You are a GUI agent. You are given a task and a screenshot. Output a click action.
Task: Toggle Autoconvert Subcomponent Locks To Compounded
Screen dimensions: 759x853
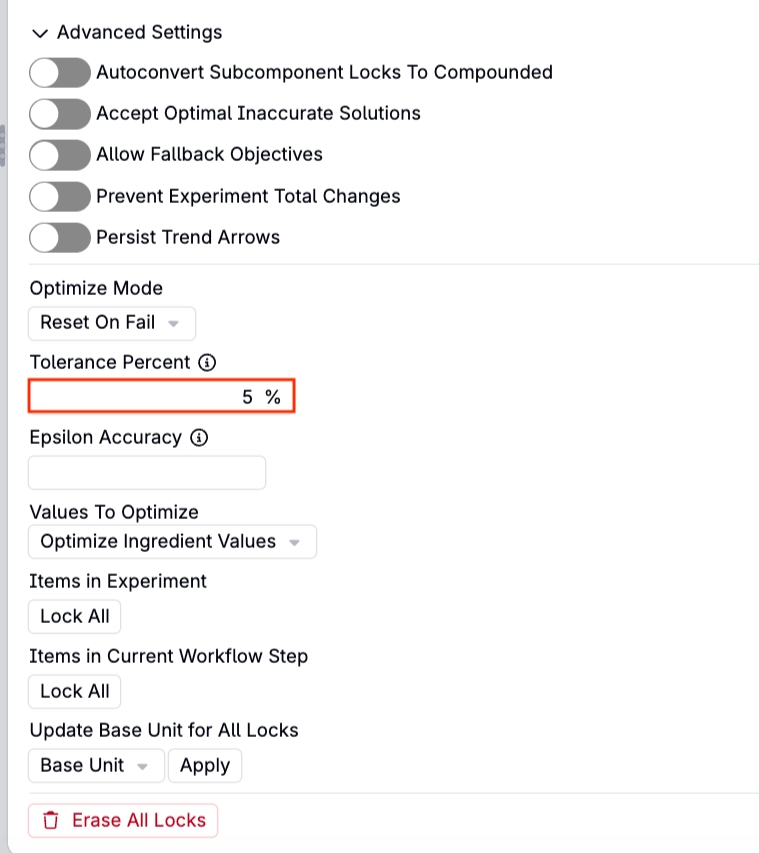[x=60, y=72]
